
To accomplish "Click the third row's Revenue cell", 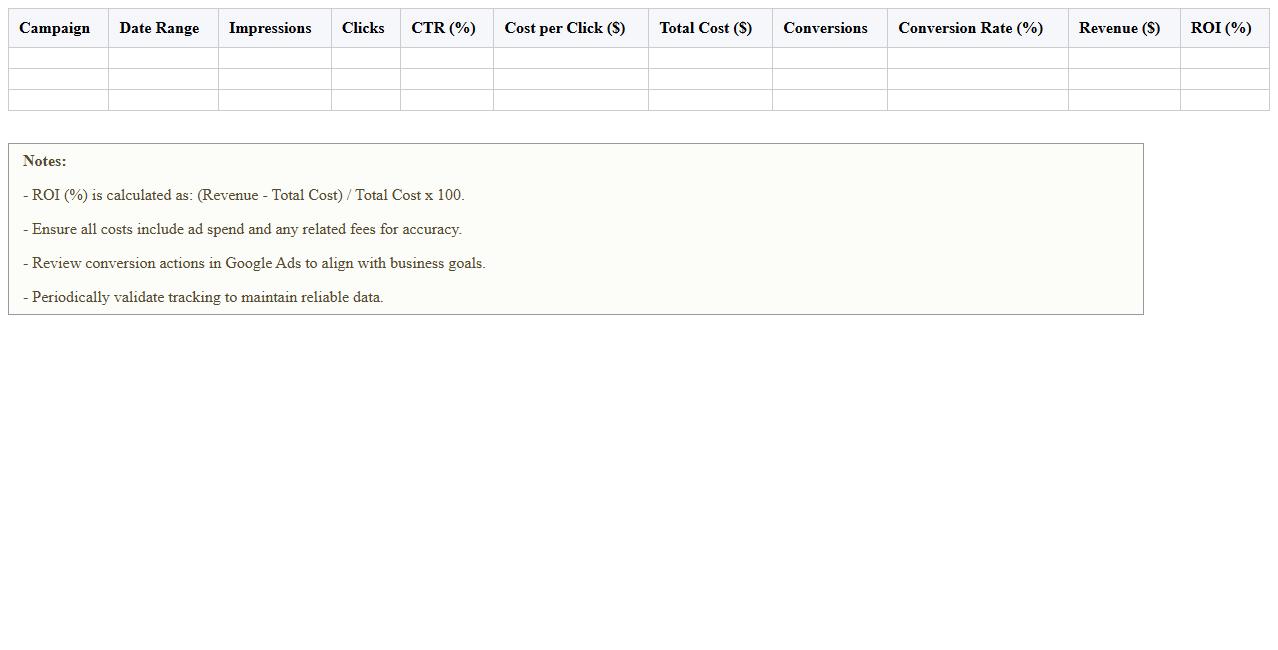I will tap(1123, 100).
